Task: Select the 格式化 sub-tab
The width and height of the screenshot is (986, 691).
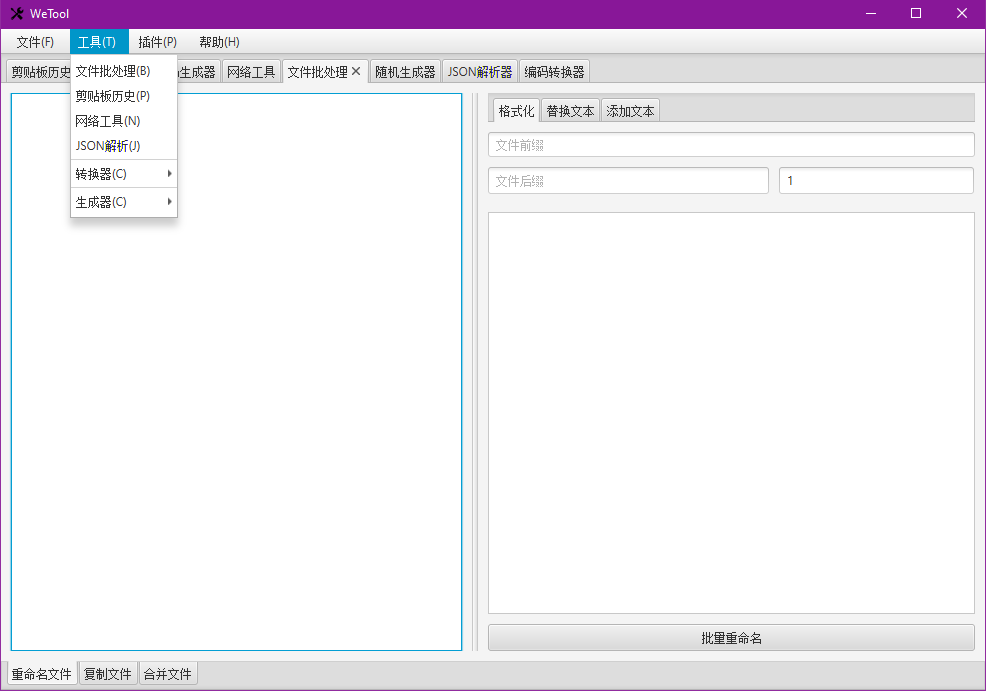Action: (x=516, y=111)
